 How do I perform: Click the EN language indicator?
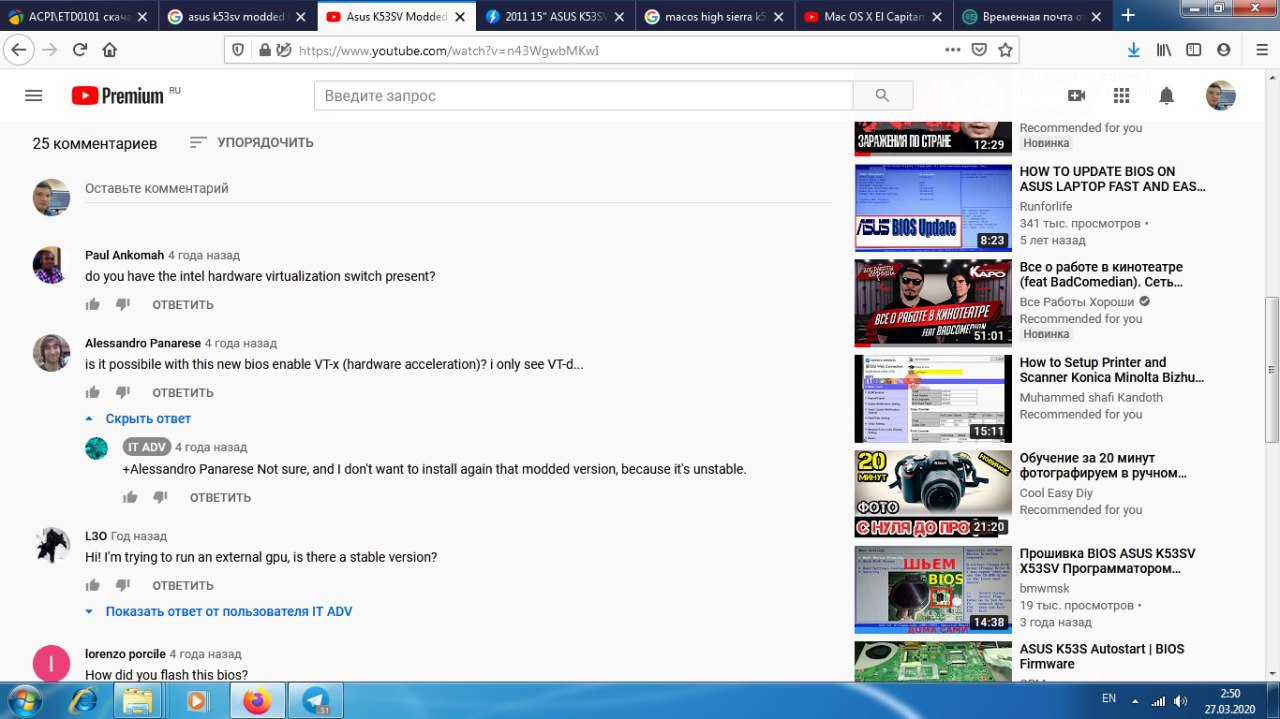point(1109,698)
